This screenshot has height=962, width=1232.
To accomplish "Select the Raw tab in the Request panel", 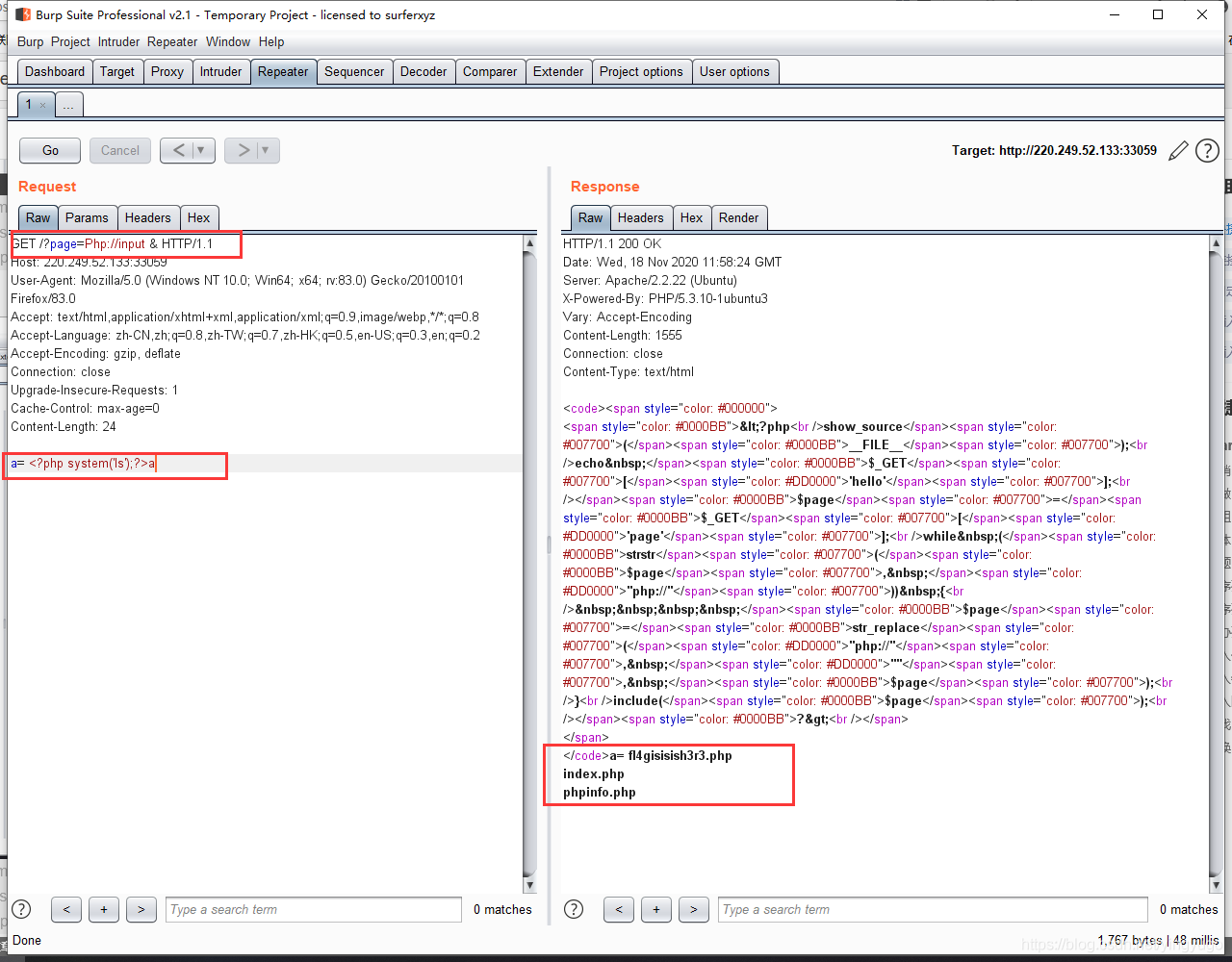I will (38, 217).
